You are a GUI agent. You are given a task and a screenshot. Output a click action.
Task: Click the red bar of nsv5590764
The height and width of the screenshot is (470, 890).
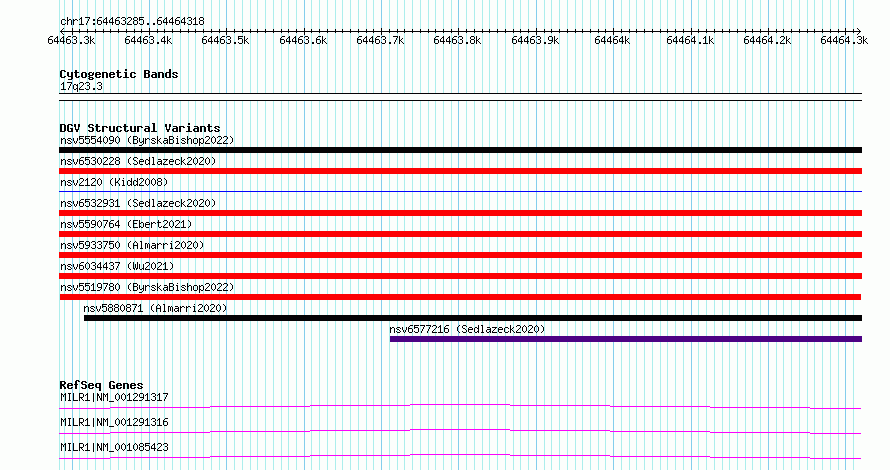[x=460, y=234]
